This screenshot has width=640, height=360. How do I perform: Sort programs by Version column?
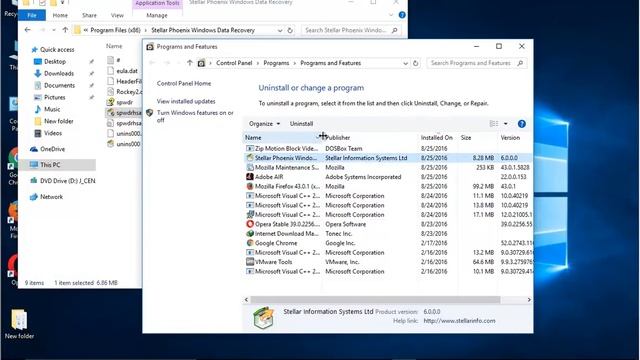[x=515, y=138]
